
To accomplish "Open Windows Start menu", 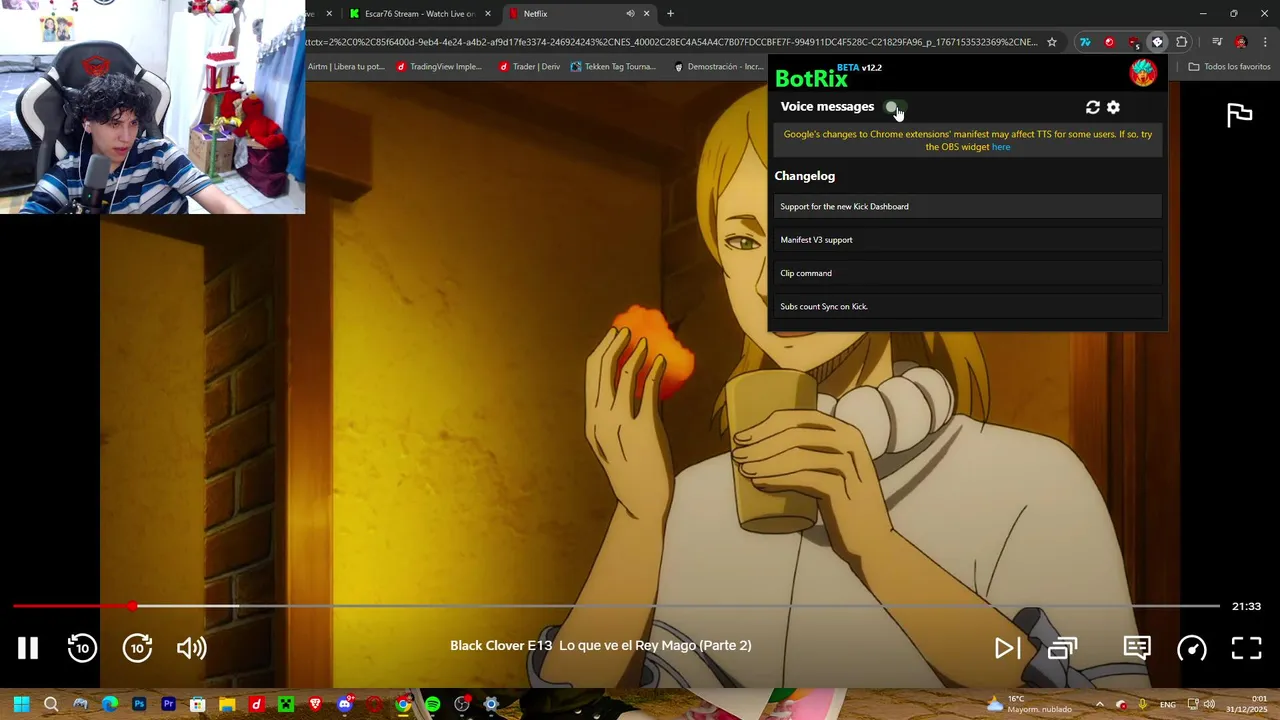I will click(x=21, y=704).
